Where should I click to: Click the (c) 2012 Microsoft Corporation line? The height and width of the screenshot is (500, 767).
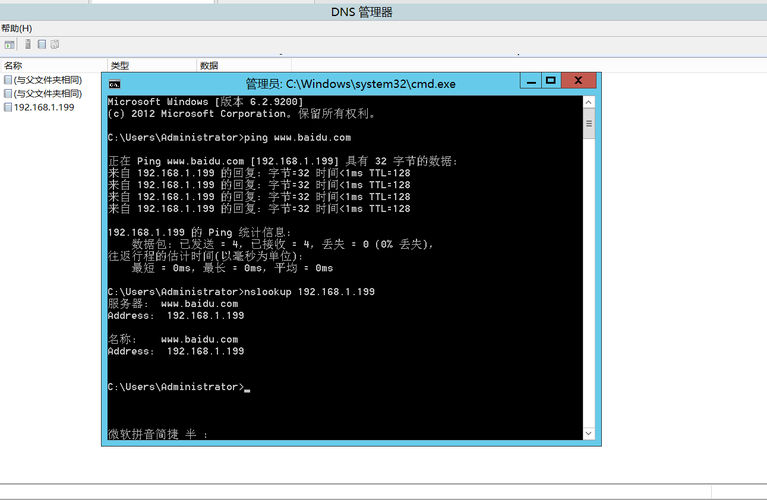coord(242,114)
